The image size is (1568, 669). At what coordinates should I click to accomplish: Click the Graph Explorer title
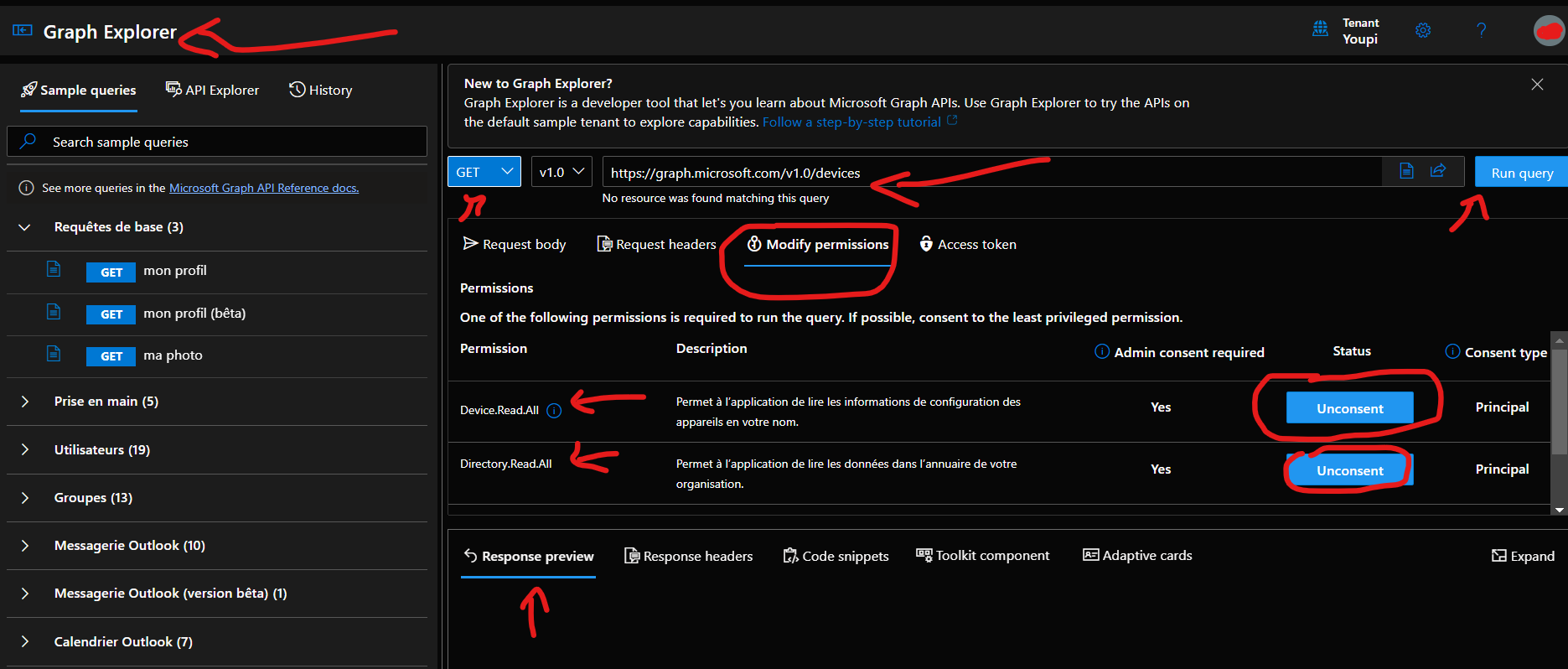(110, 32)
